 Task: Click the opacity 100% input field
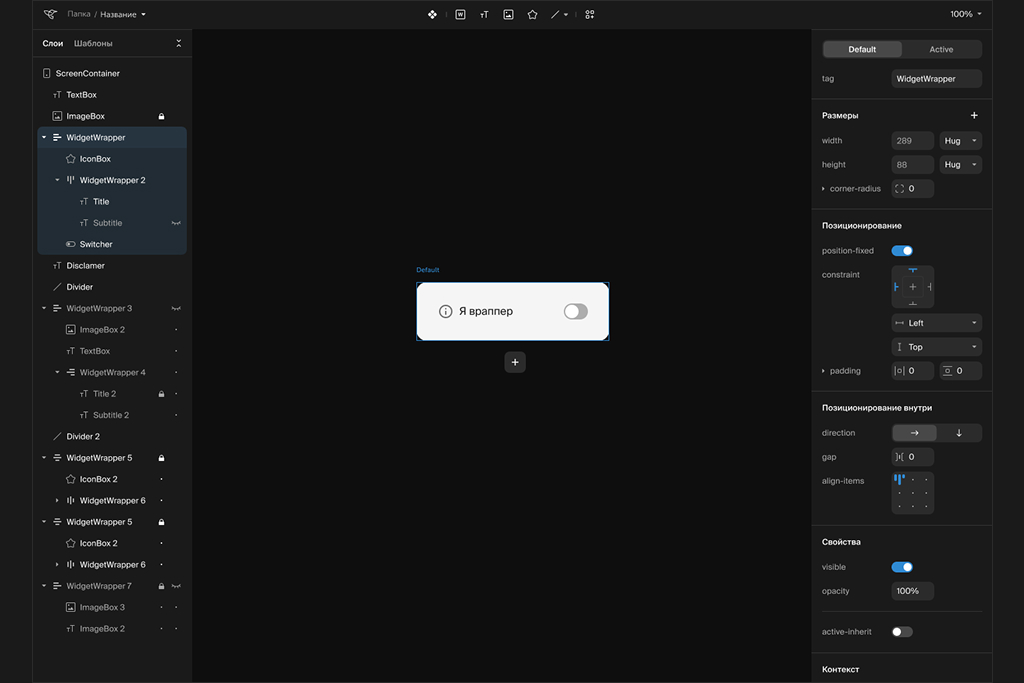point(912,591)
